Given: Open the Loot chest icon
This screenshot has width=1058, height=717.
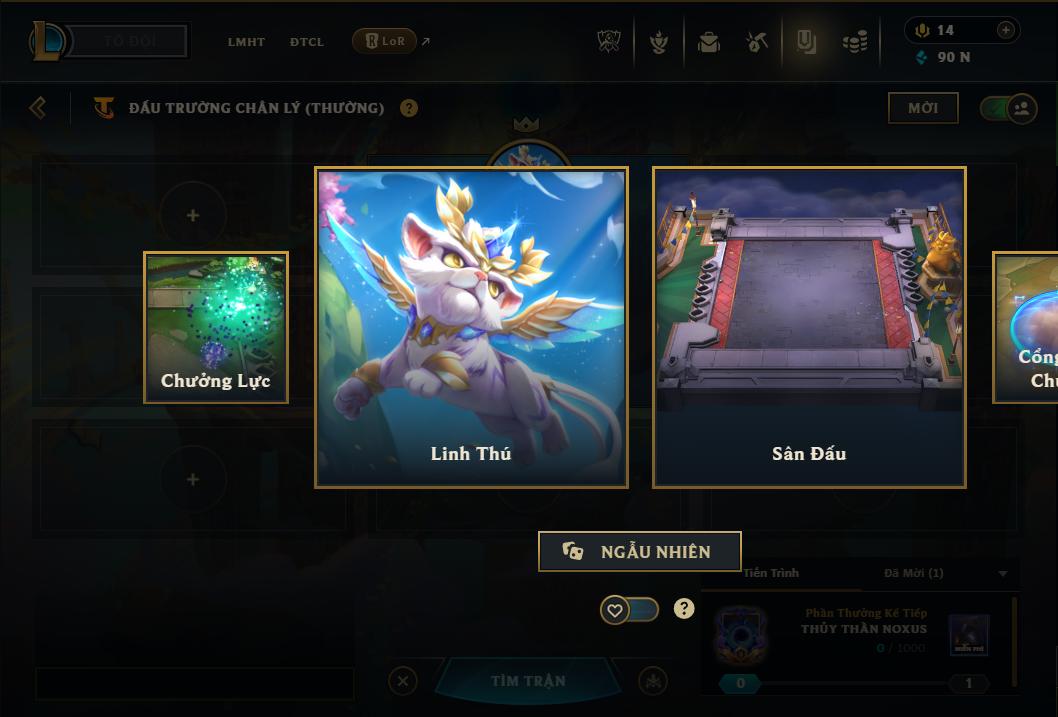Looking at the screenshot, I should (708, 42).
